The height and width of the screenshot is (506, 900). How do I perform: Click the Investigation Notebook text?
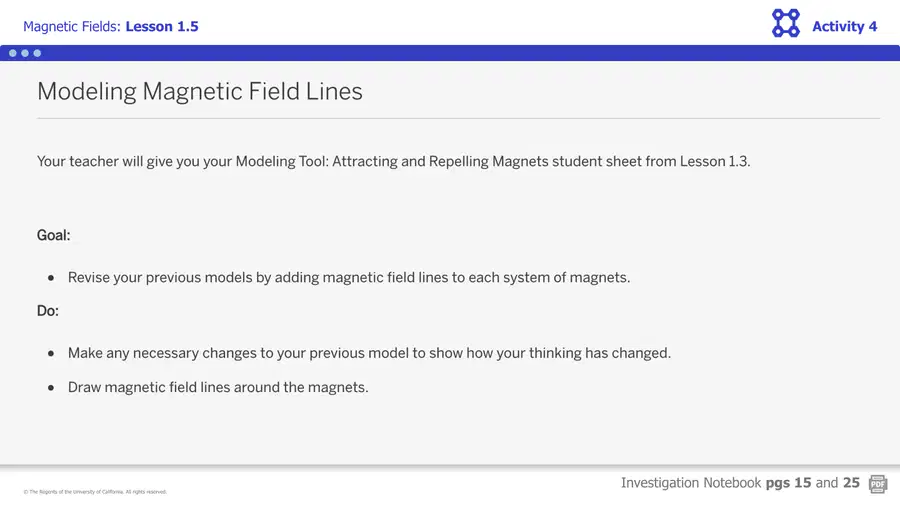[691, 483]
